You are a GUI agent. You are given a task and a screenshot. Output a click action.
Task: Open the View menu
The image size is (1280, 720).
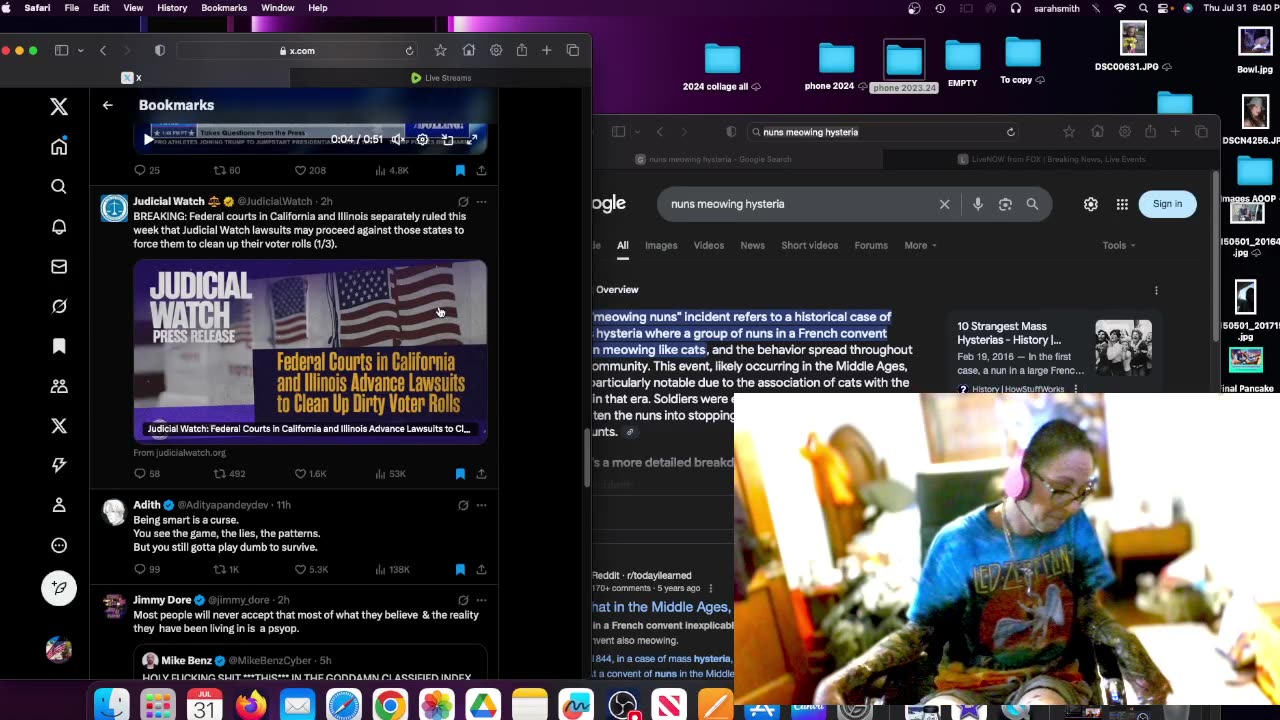pyautogui.click(x=133, y=8)
